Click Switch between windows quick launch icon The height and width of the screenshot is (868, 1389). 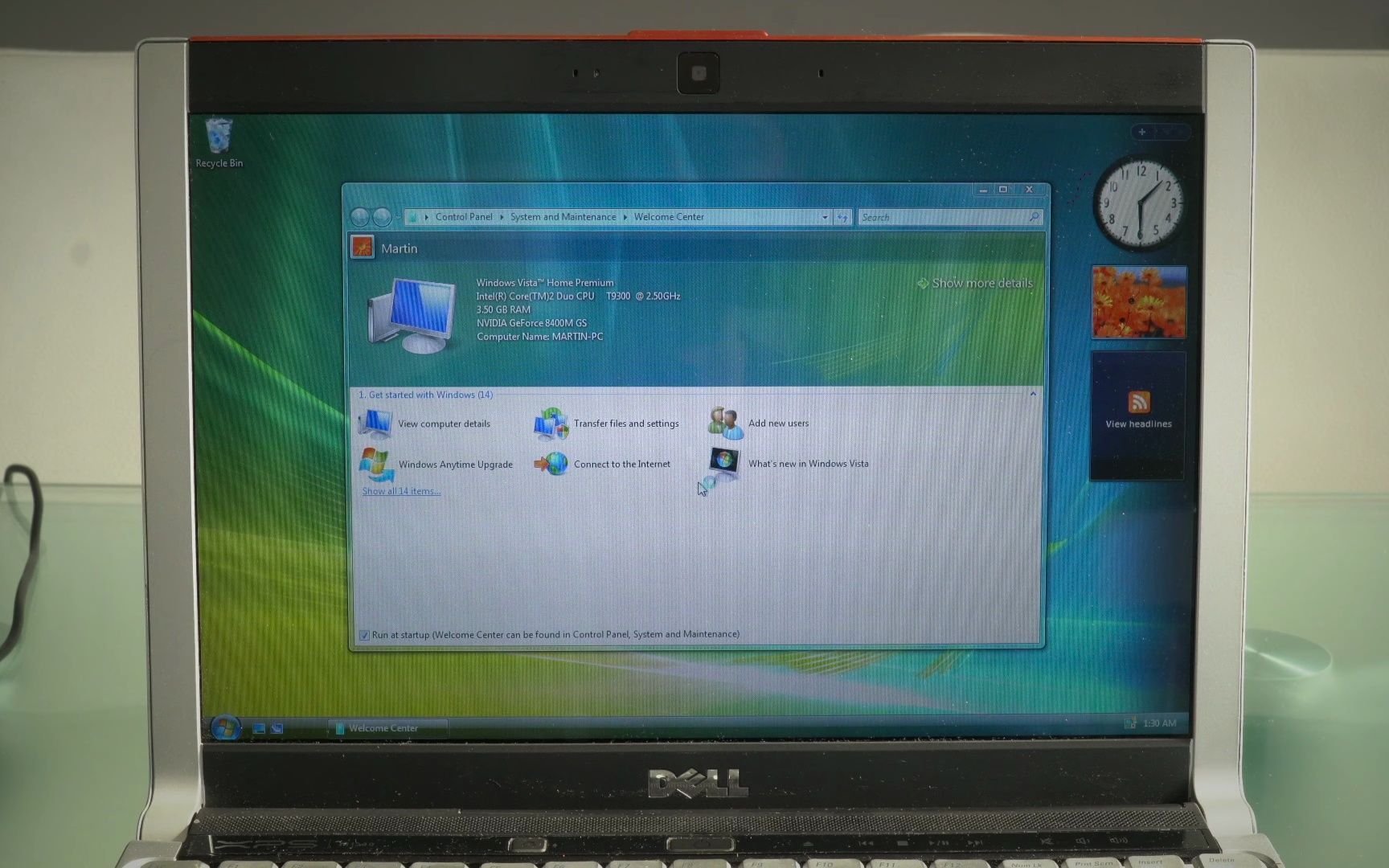pos(277,728)
